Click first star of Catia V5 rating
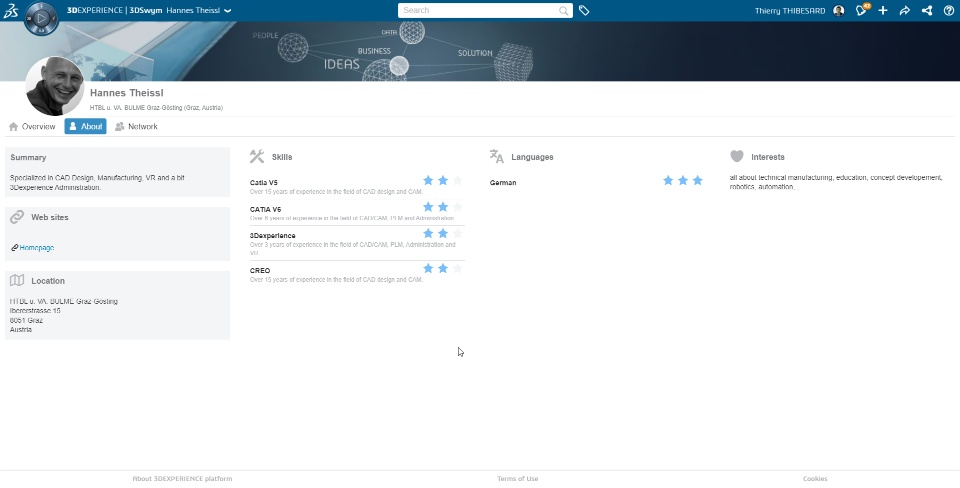960x488 pixels. (428, 180)
